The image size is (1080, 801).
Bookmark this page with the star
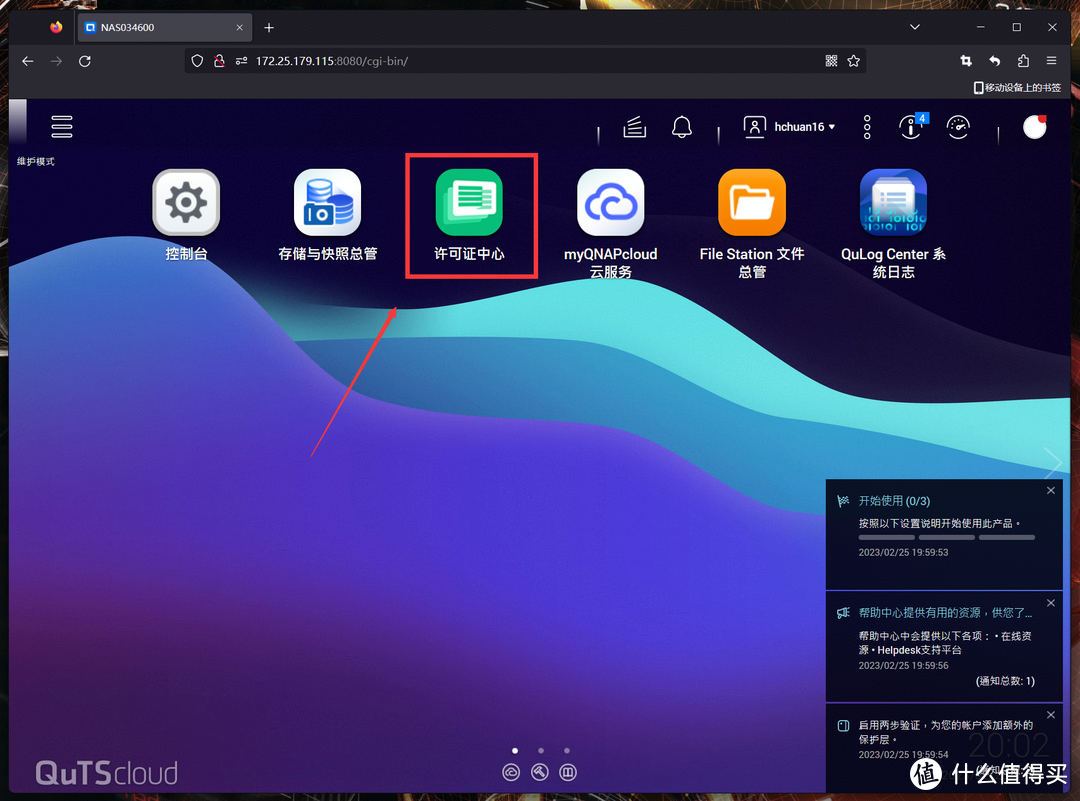[853, 61]
